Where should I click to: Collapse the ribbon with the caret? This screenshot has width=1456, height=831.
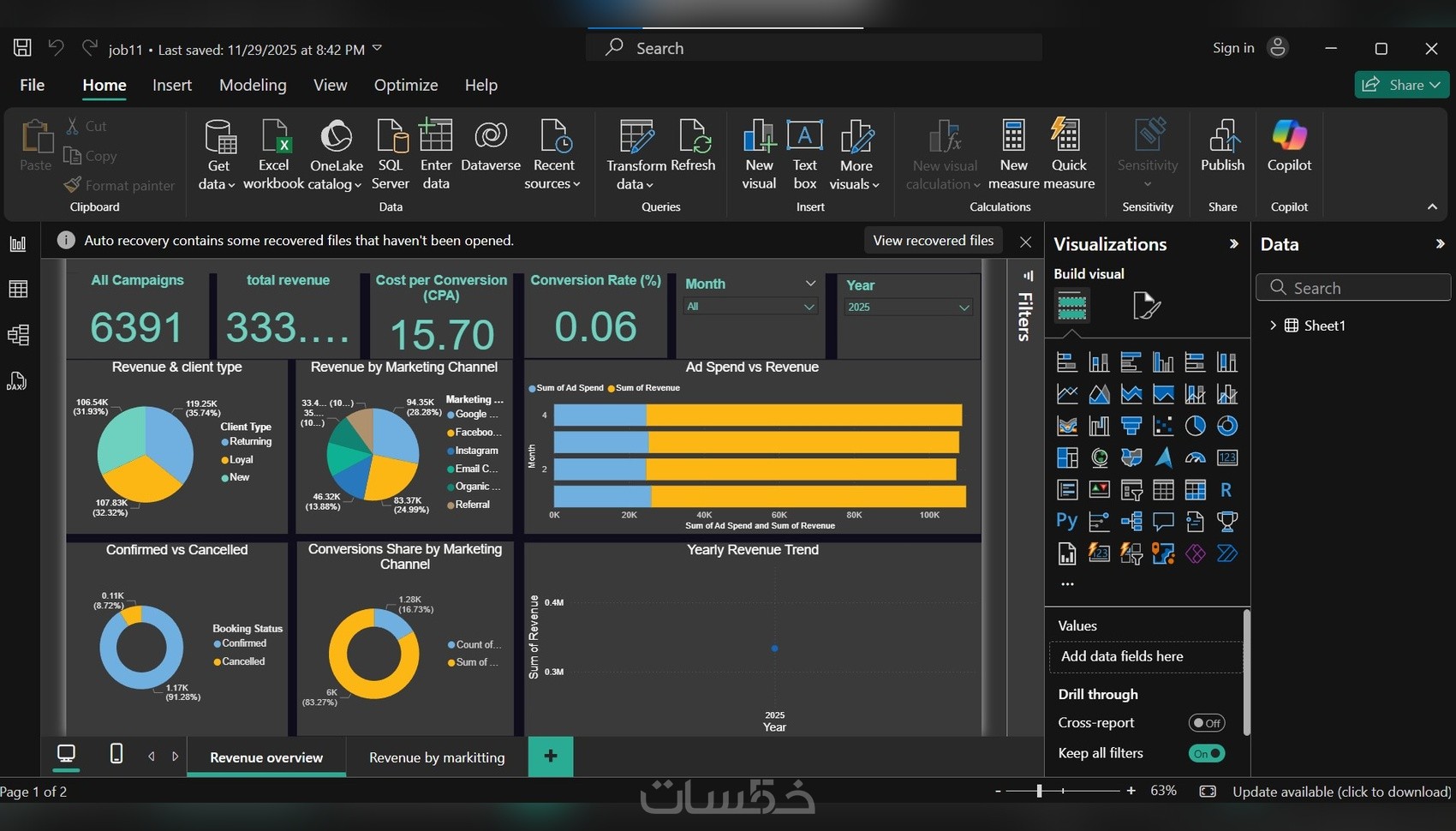tap(1432, 206)
